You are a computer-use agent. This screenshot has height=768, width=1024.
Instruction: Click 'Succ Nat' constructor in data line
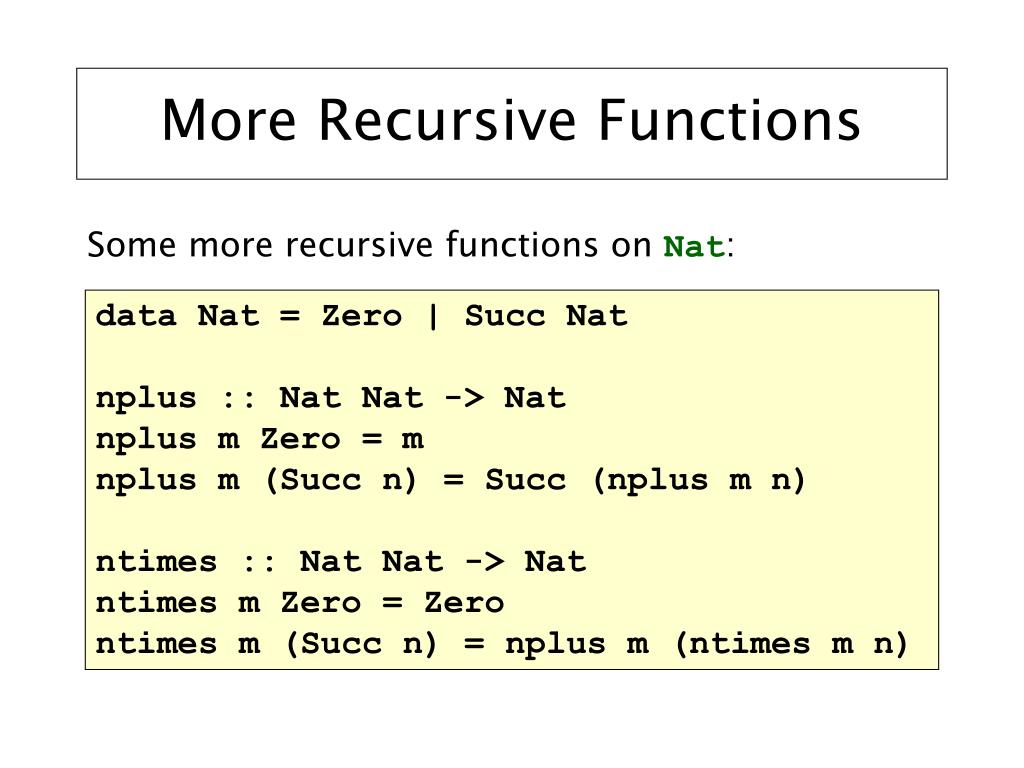tap(546, 317)
